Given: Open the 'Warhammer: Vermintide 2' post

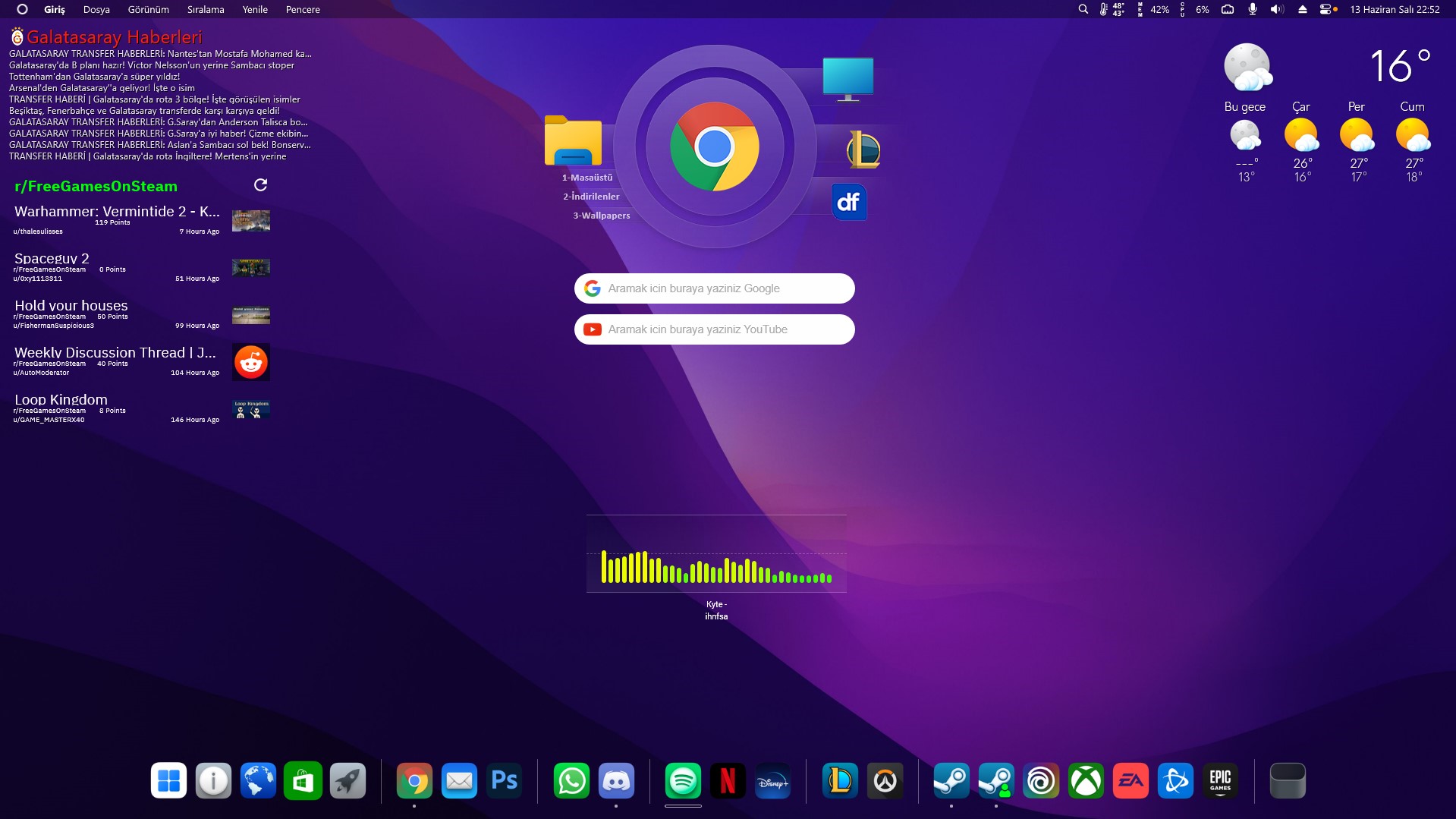Looking at the screenshot, I should click(117, 211).
